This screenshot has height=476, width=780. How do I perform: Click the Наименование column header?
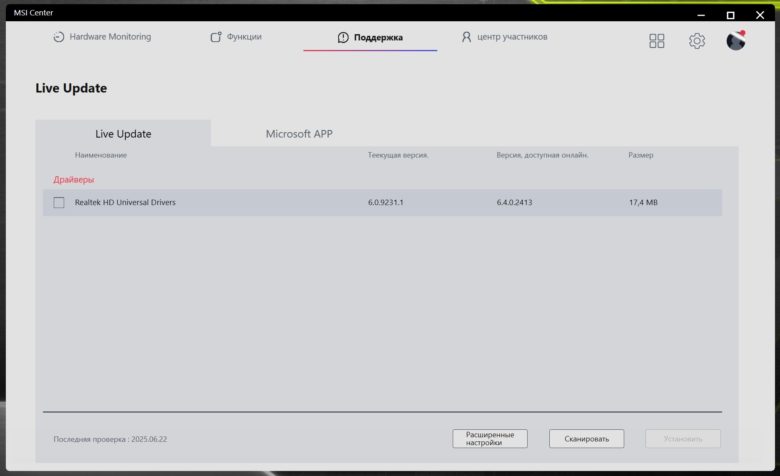[x=101, y=155]
